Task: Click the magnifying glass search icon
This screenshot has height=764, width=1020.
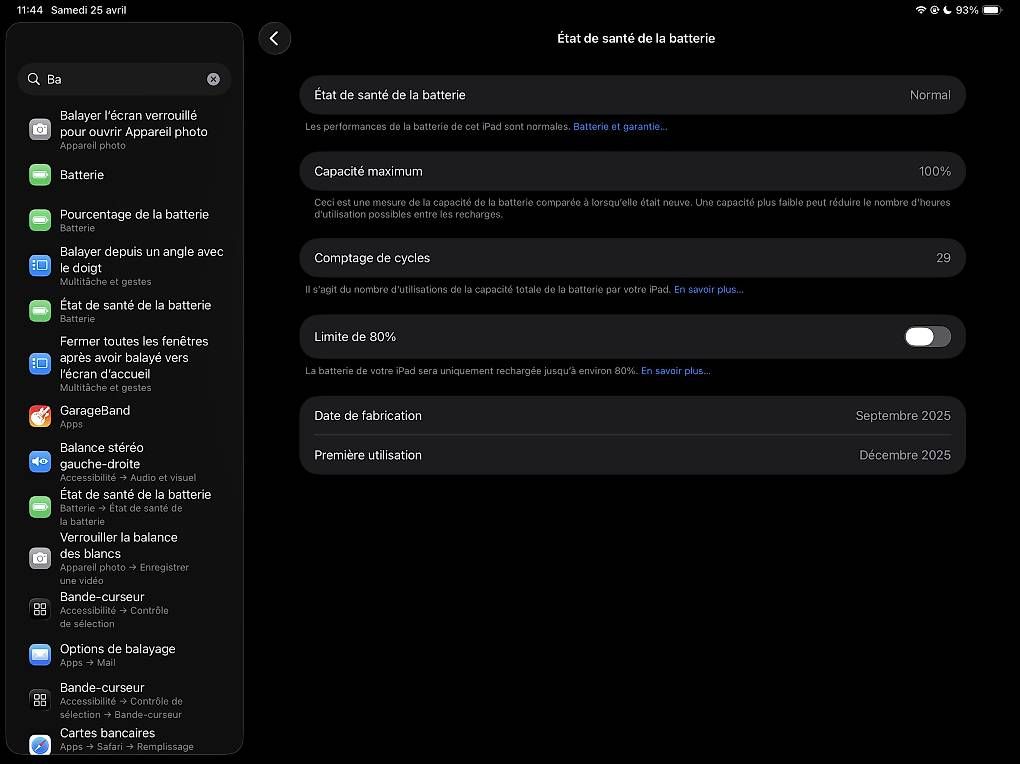Action: (x=34, y=79)
